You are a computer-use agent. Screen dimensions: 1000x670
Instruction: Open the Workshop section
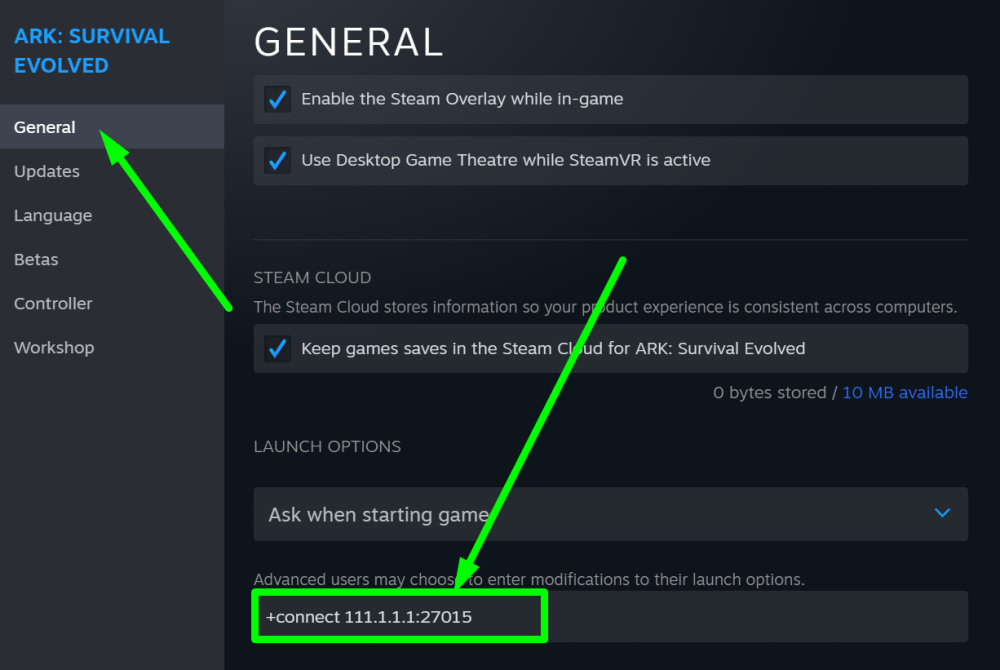point(54,347)
